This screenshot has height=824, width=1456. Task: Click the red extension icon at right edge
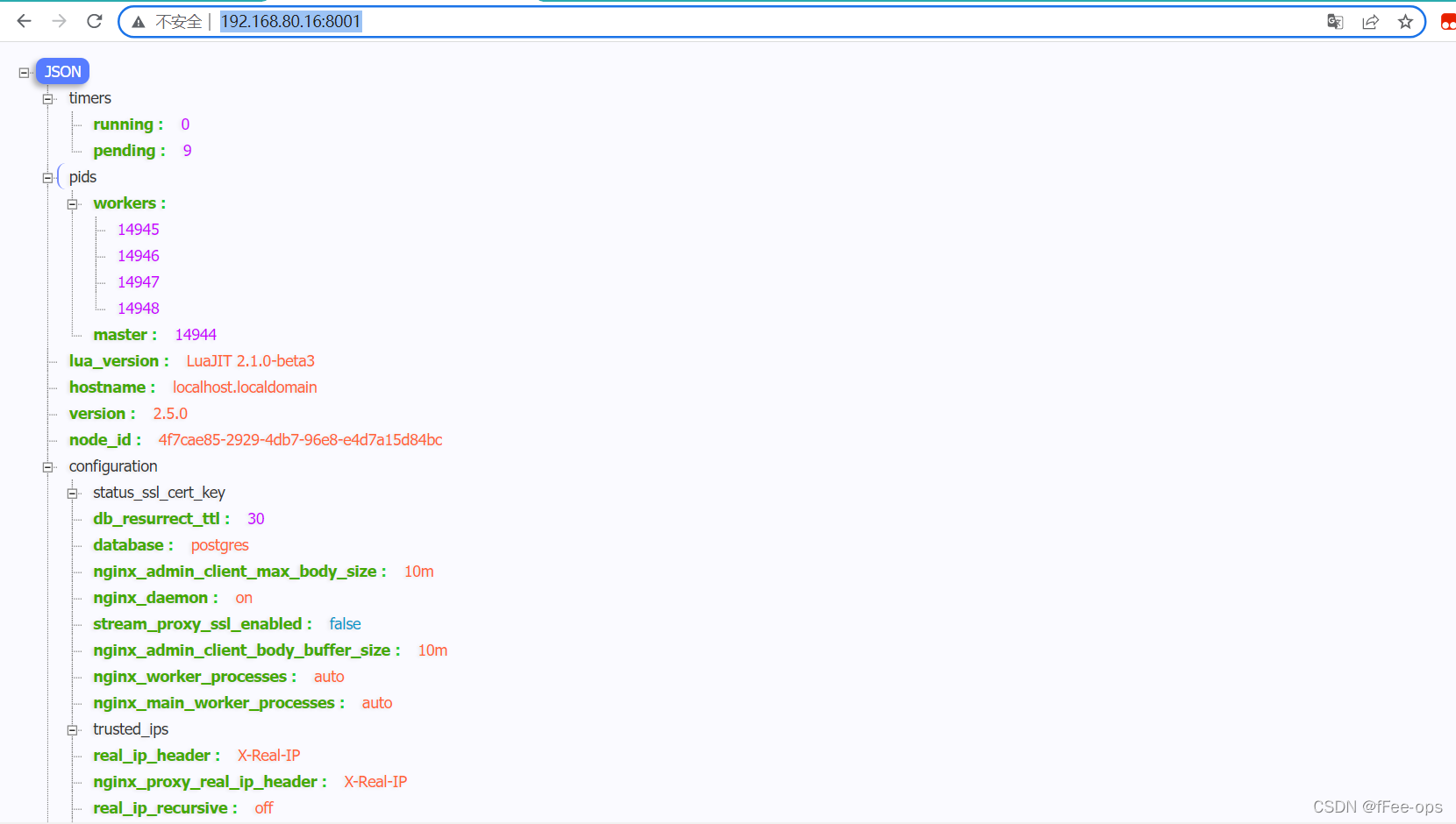[1448, 22]
